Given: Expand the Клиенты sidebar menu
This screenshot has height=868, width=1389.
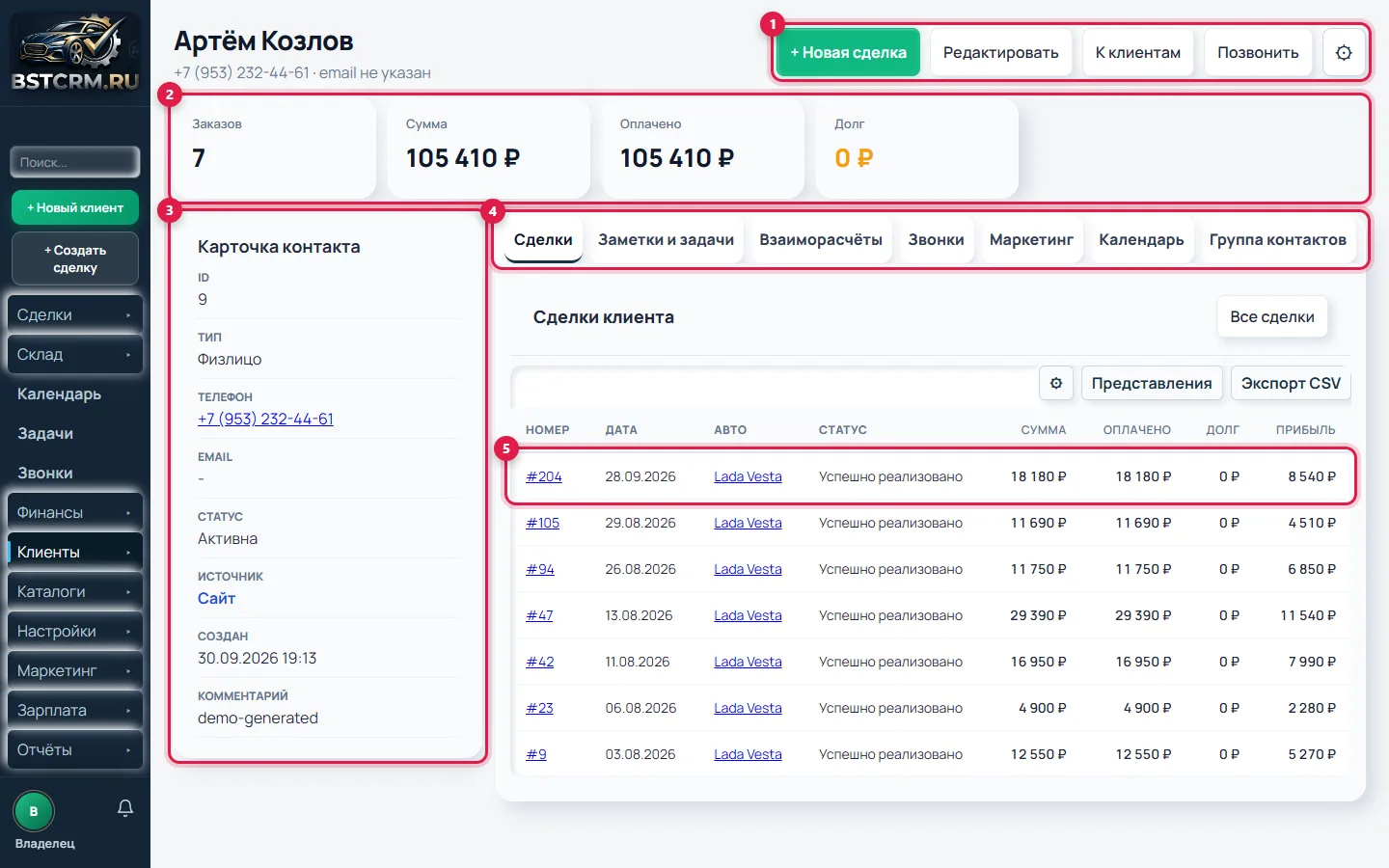Looking at the screenshot, I should 75,552.
